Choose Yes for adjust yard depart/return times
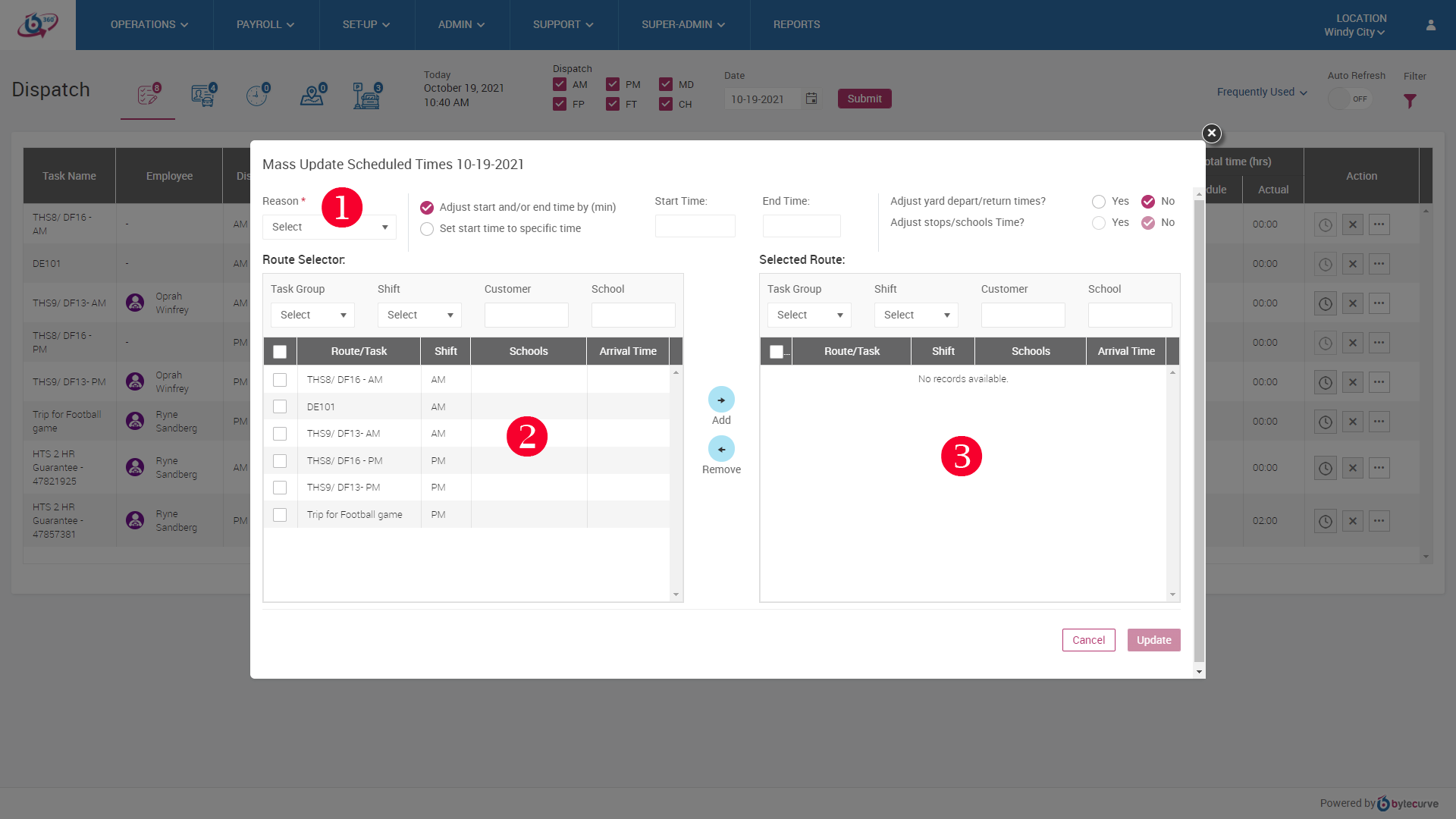 point(1099,201)
